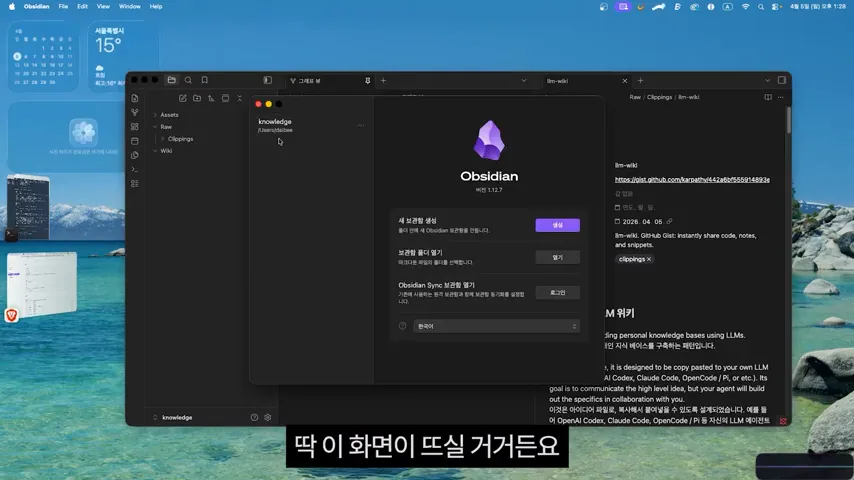
Task: Click open folder as vault button
Action: point(558,257)
